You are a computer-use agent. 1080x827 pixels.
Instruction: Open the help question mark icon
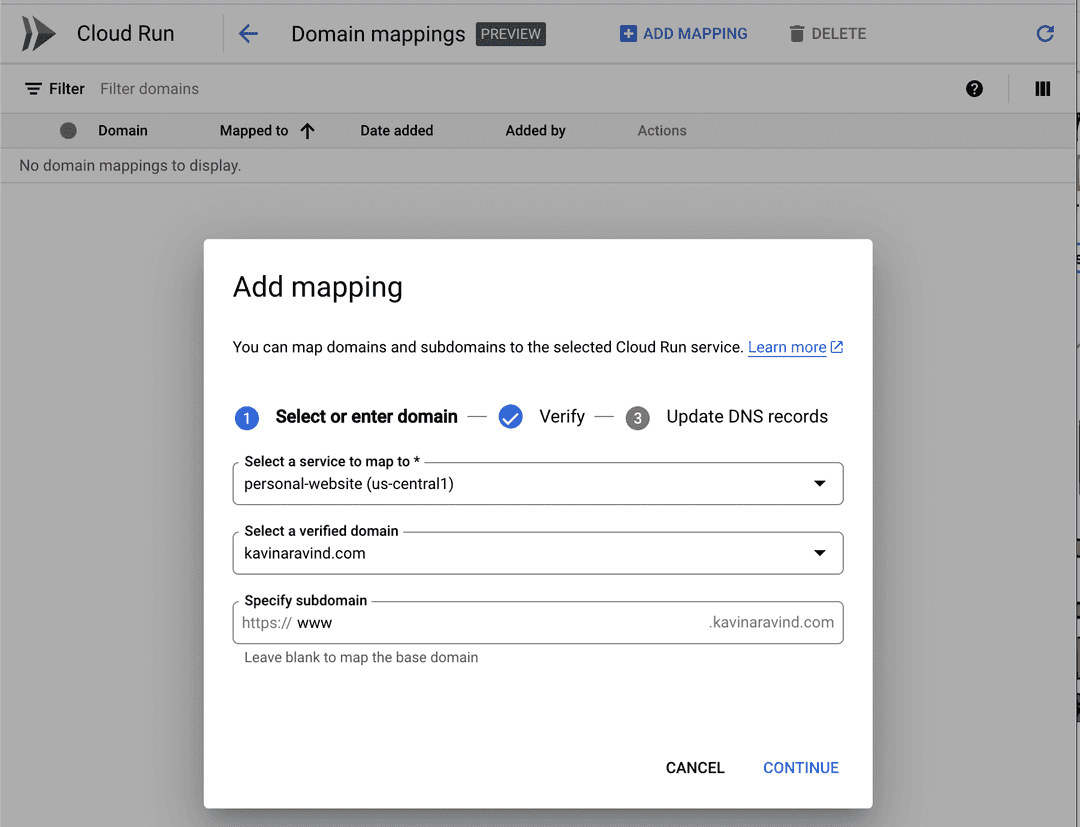point(974,89)
